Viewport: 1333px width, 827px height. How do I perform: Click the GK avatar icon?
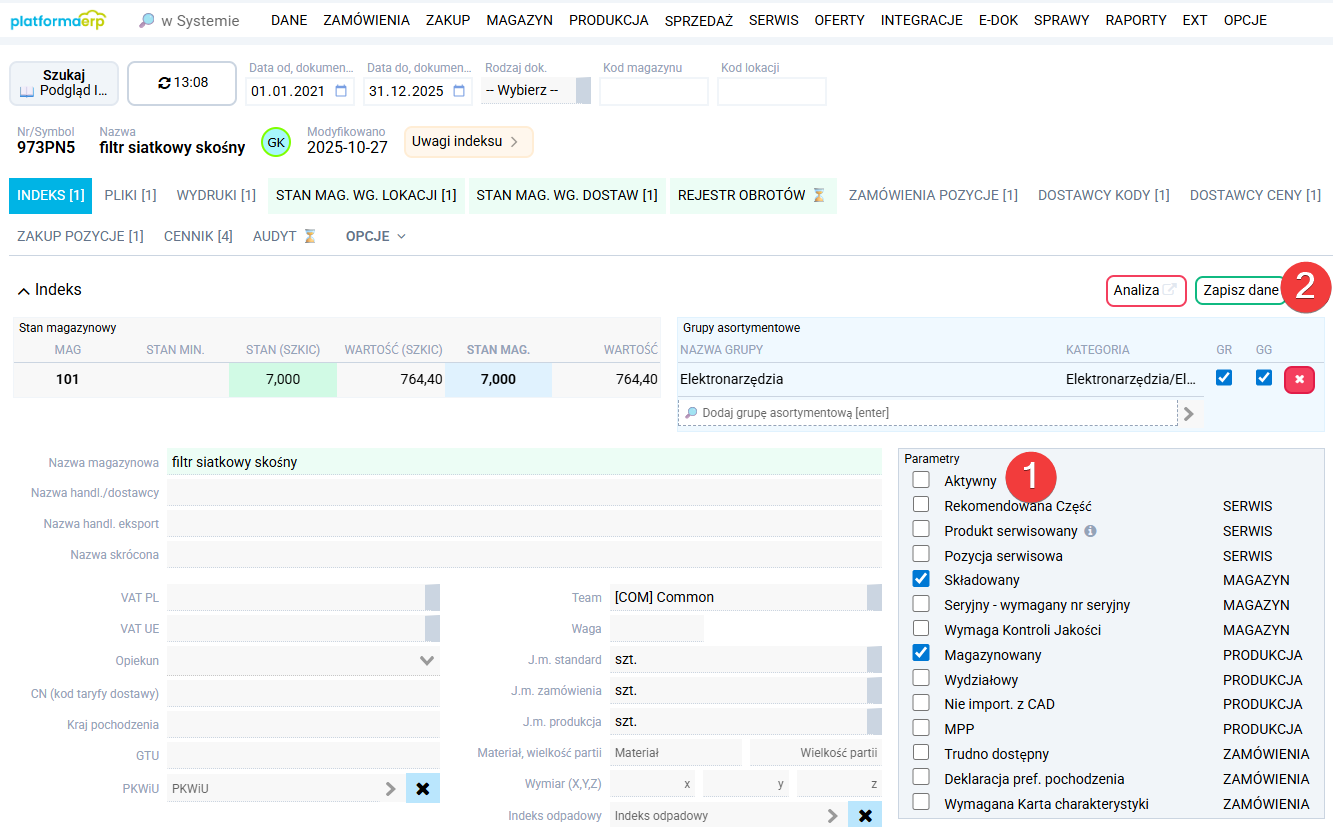(x=275, y=142)
